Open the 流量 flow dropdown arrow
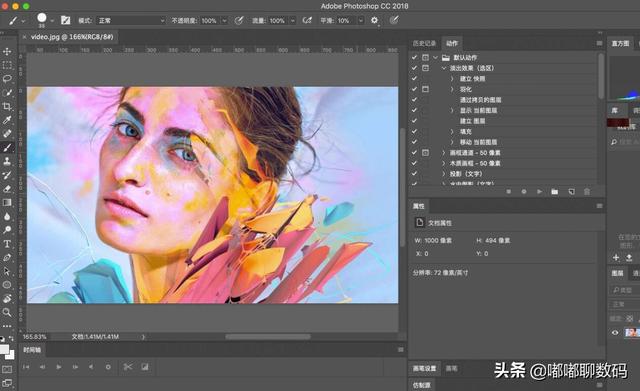This screenshot has width=640, height=391. pos(293,20)
